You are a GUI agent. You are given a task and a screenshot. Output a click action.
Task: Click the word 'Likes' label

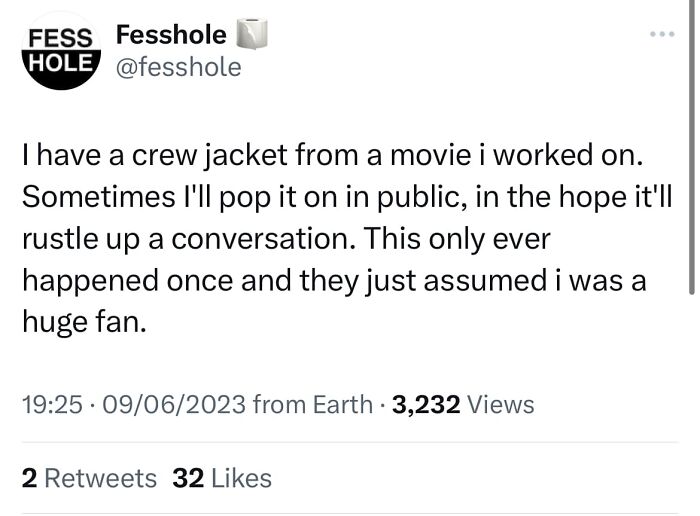[x=241, y=478]
